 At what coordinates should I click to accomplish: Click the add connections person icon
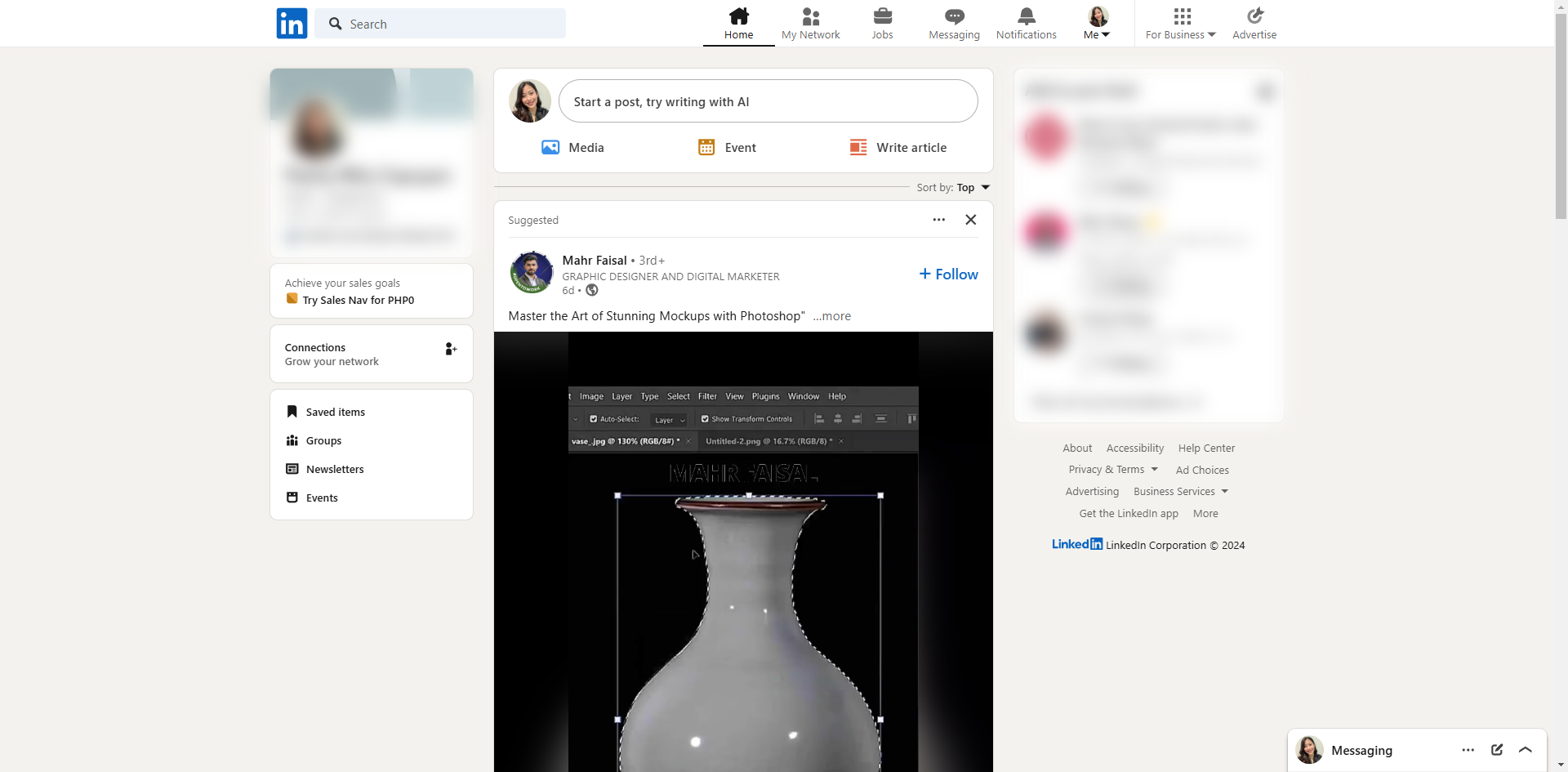450,350
